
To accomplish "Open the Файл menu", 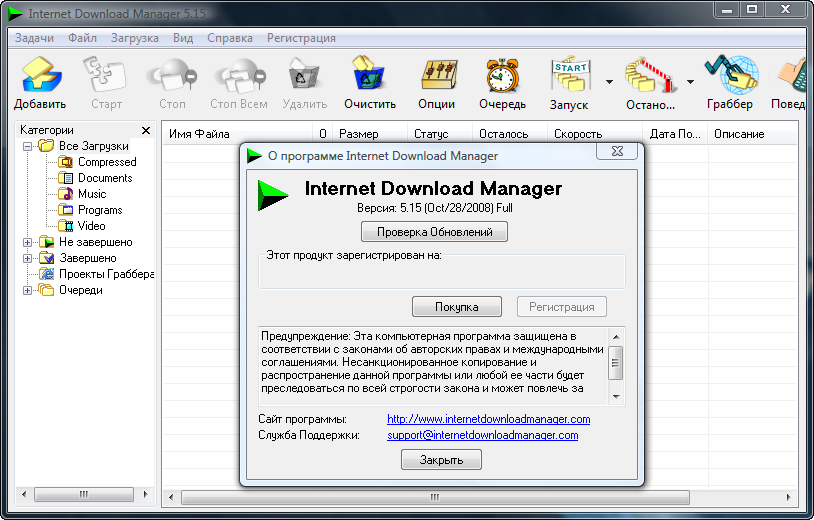I will tap(83, 38).
